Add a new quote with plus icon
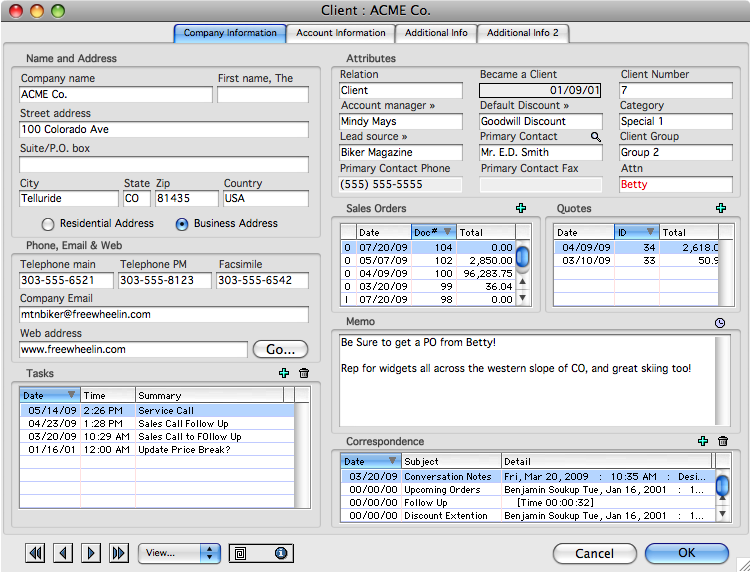 (721, 208)
